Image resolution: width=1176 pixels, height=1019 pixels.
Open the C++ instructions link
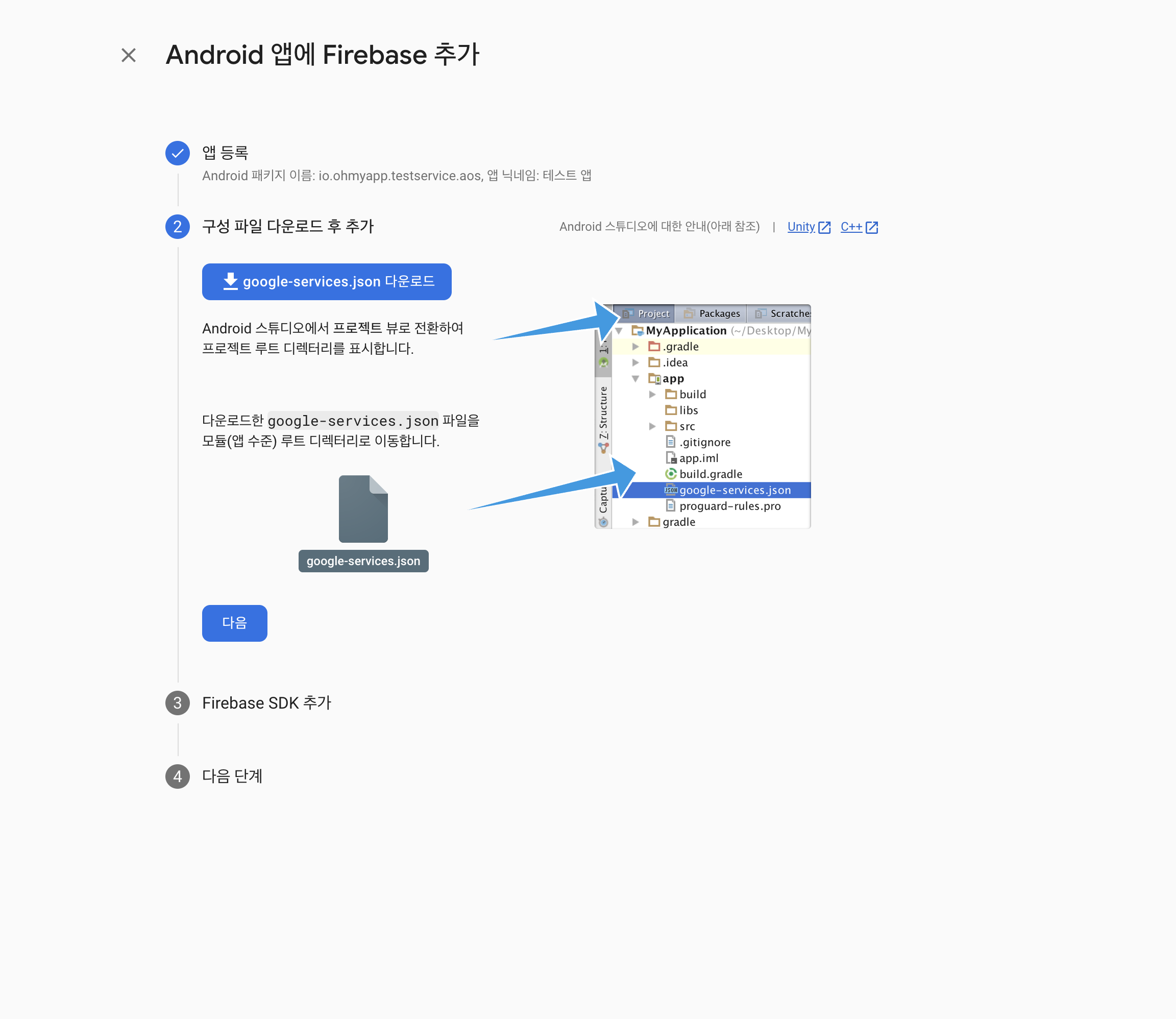tap(851, 227)
